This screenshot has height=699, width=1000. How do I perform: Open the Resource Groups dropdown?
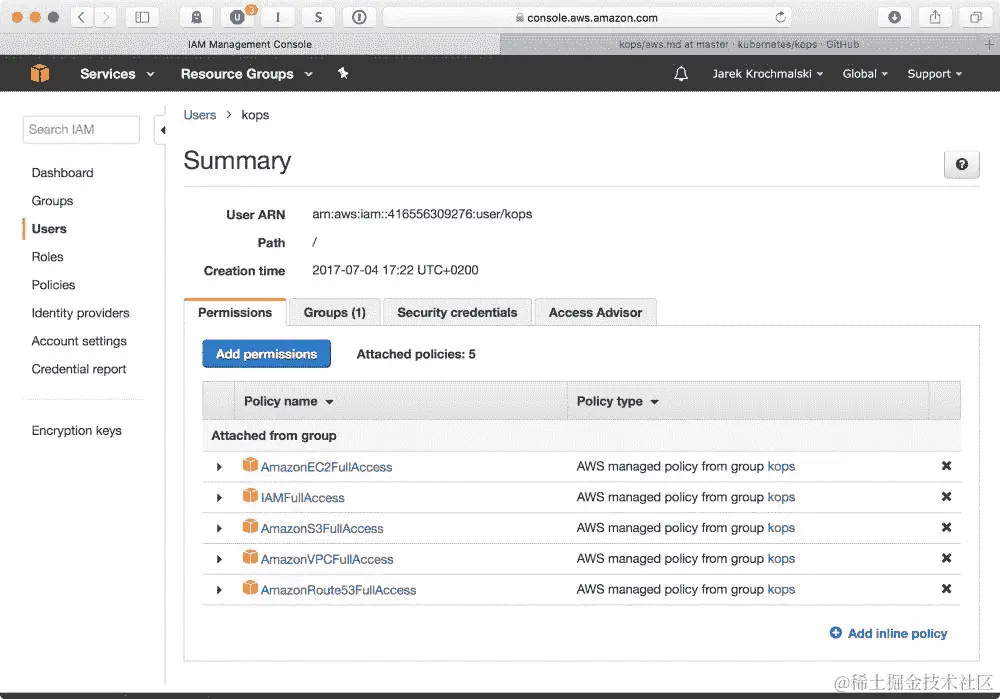click(x=247, y=74)
